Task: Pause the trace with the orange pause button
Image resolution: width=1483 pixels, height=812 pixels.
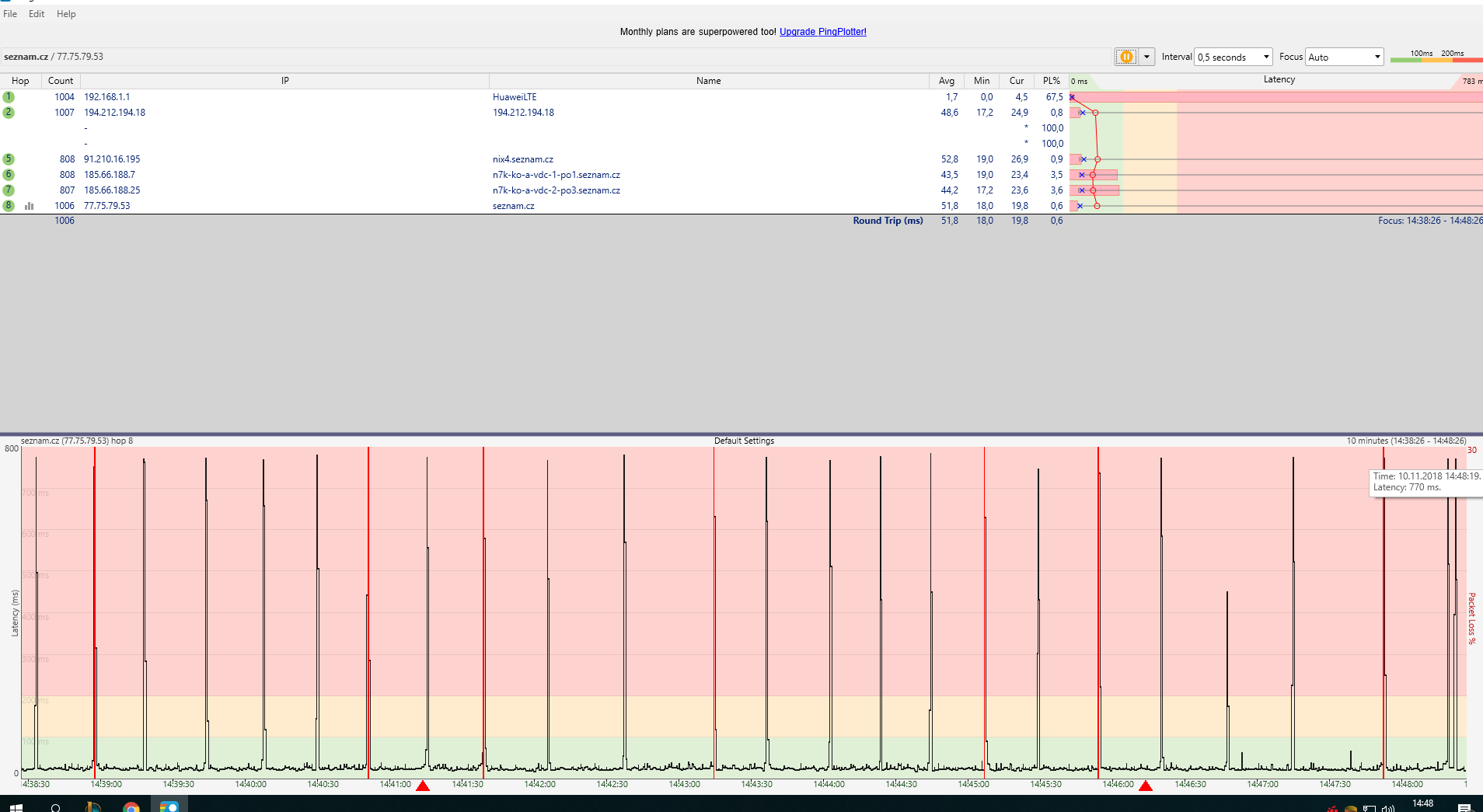Action: [x=1125, y=57]
